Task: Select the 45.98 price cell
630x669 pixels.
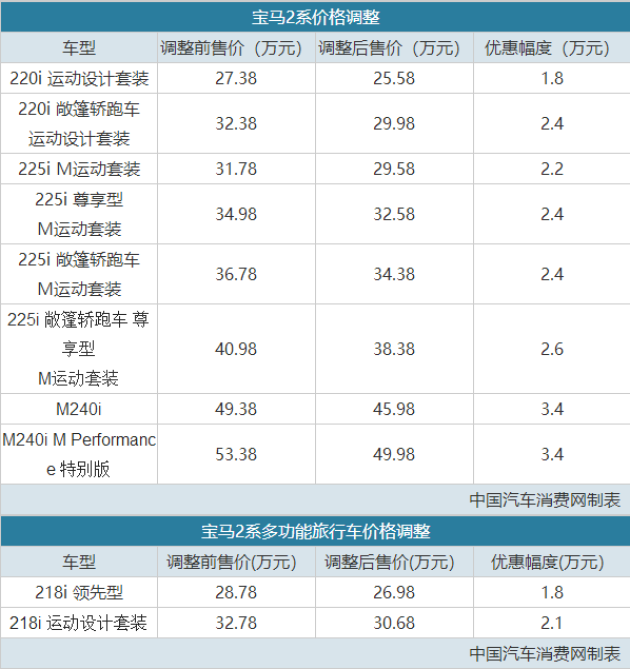Action: (394, 409)
